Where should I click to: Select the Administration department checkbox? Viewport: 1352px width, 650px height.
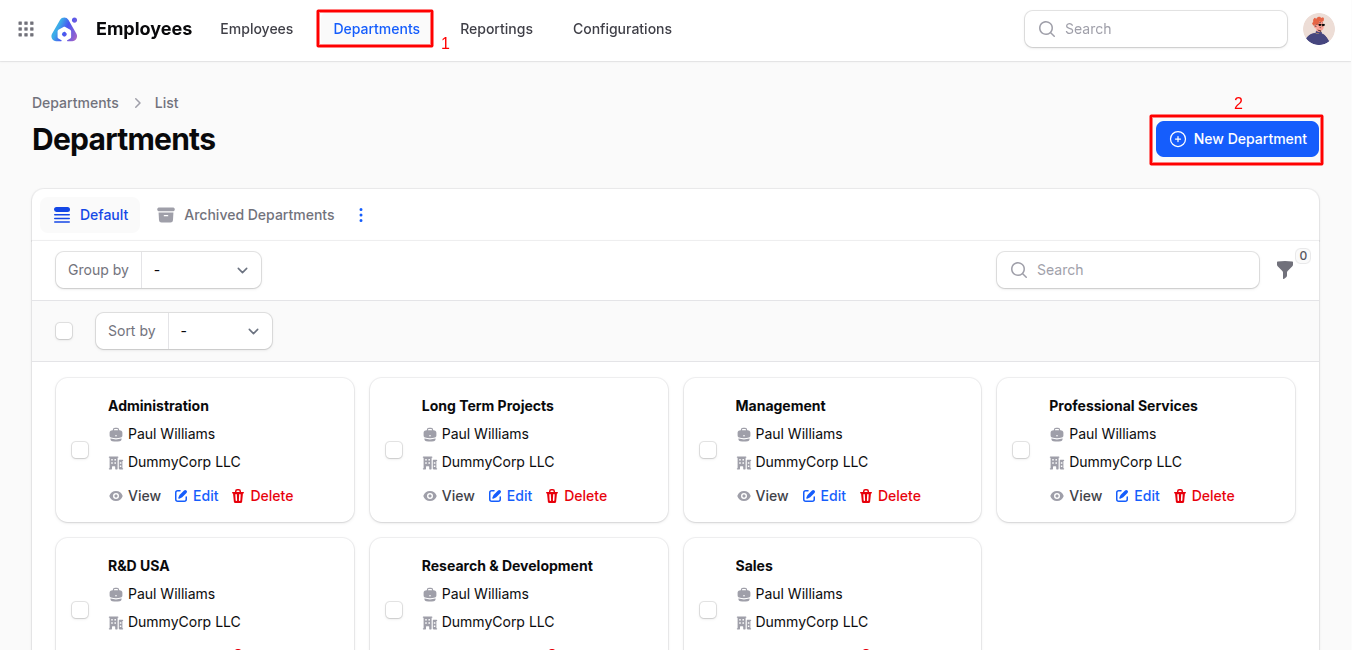tap(80, 450)
